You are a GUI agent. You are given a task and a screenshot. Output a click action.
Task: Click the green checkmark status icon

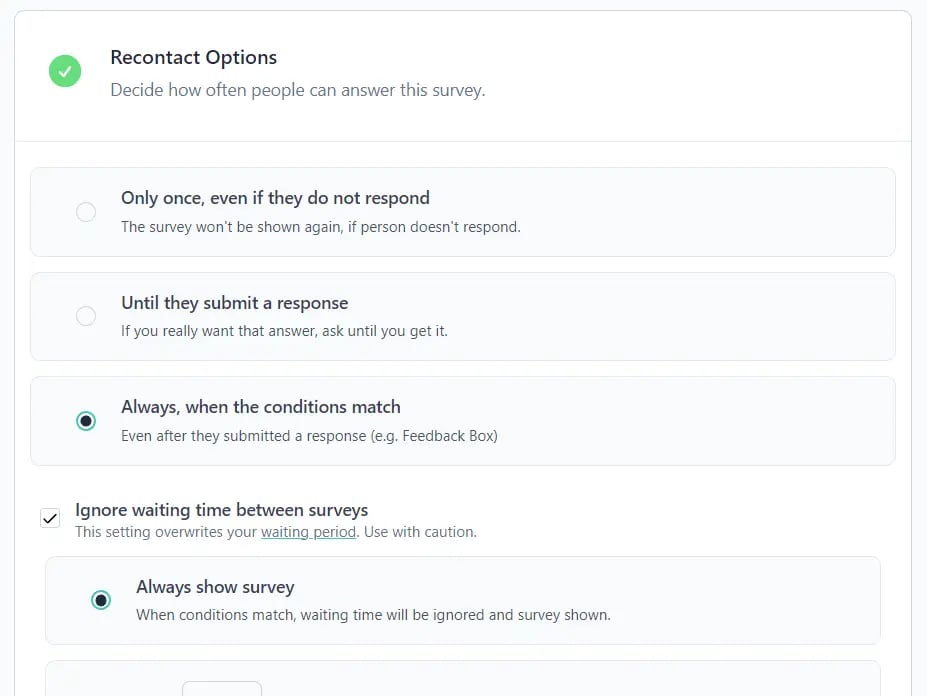coord(65,71)
